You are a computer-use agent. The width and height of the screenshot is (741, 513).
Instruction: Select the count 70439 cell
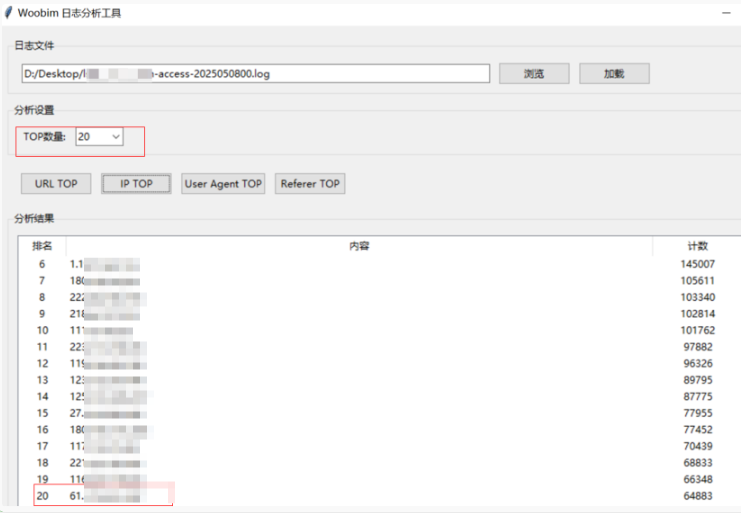click(x=698, y=446)
